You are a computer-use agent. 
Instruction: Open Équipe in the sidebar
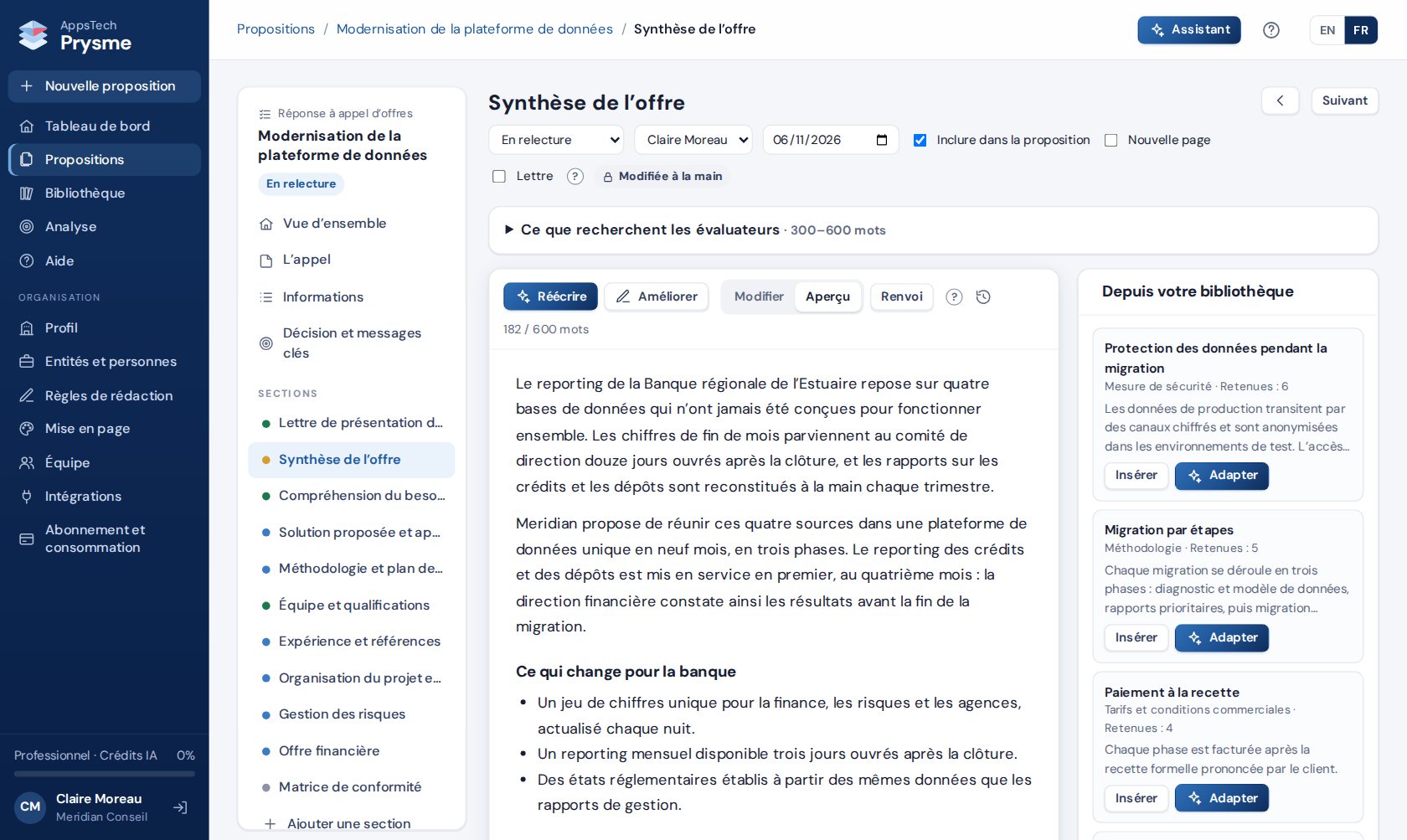[x=104, y=463]
